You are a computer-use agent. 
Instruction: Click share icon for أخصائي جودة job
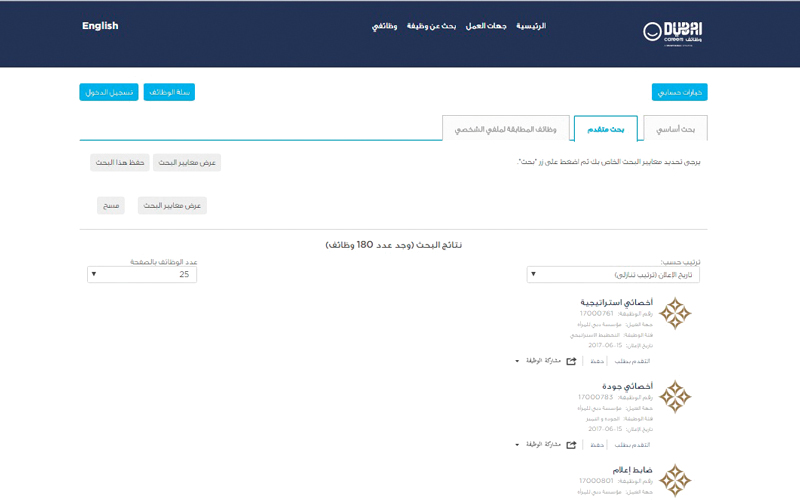571,444
